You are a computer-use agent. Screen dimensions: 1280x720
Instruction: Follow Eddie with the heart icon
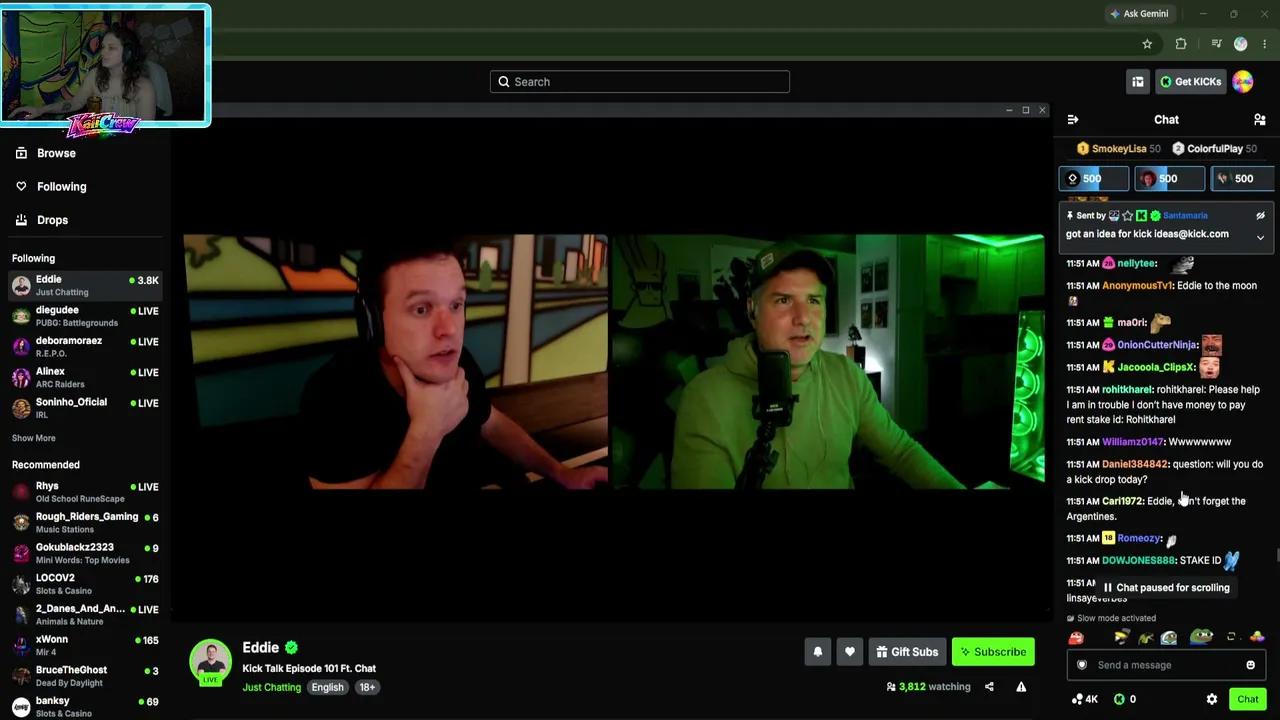click(850, 652)
